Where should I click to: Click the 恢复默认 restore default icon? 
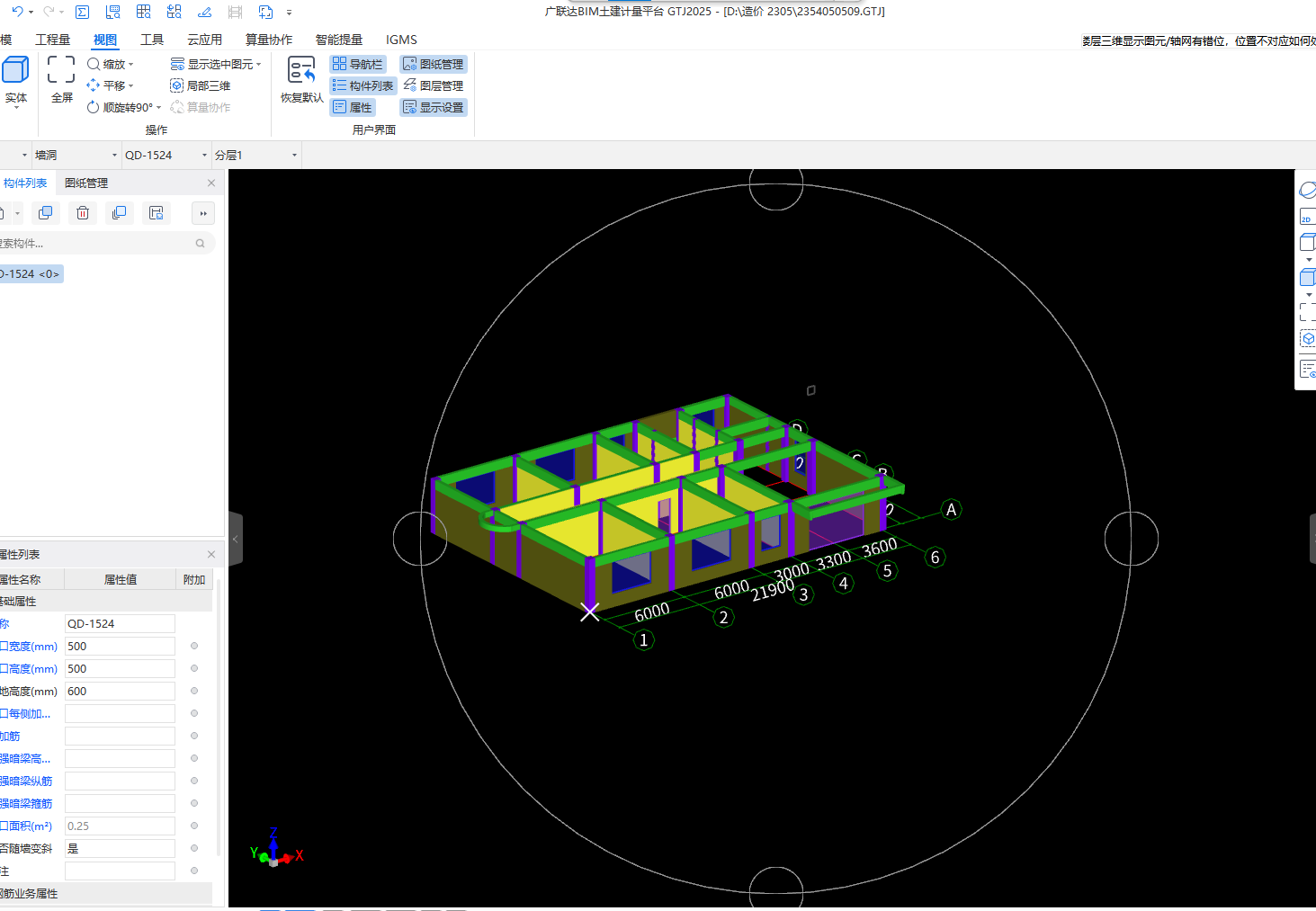tap(301, 71)
